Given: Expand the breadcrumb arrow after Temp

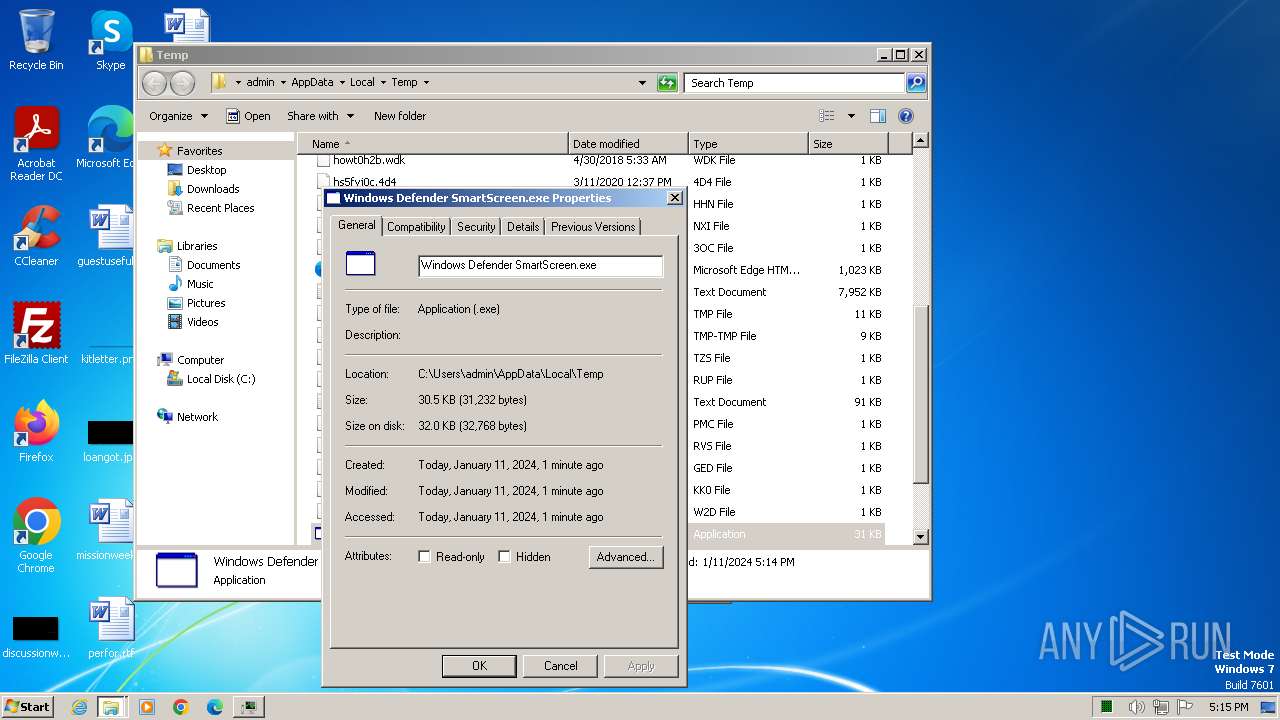Looking at the screenshot, I should tap(426, 83).
